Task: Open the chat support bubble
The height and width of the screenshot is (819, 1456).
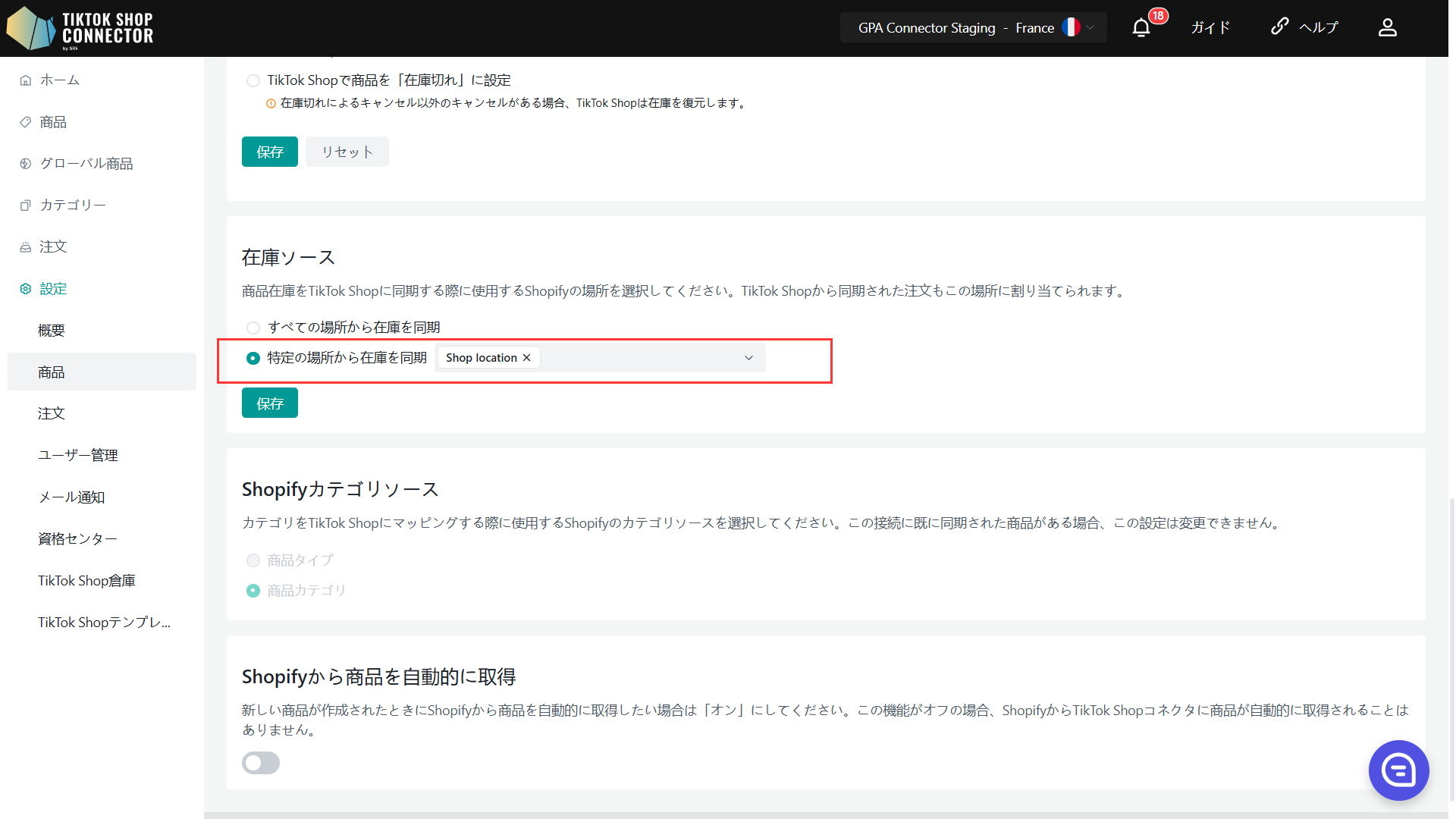Action: pos(1398,770)
